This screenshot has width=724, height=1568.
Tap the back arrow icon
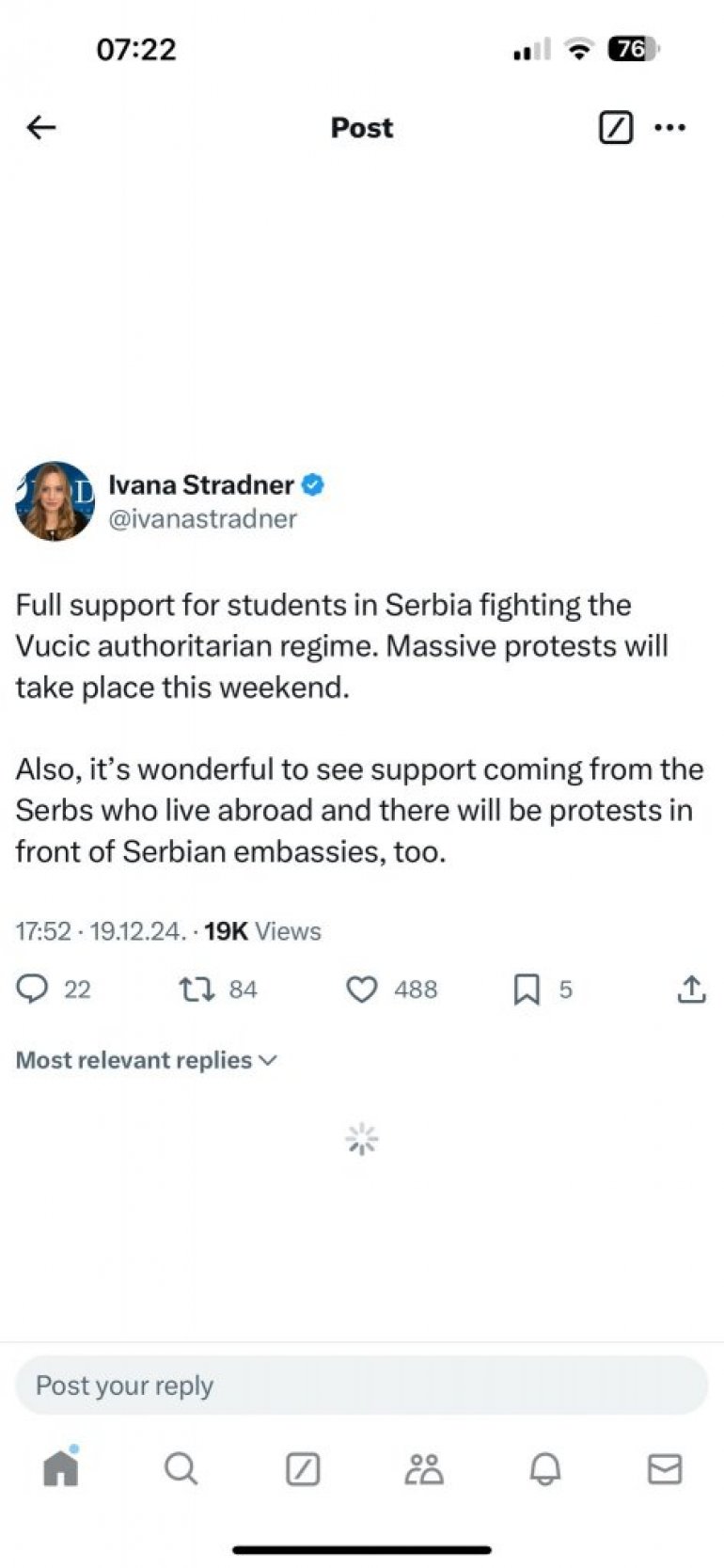[41, 127]
